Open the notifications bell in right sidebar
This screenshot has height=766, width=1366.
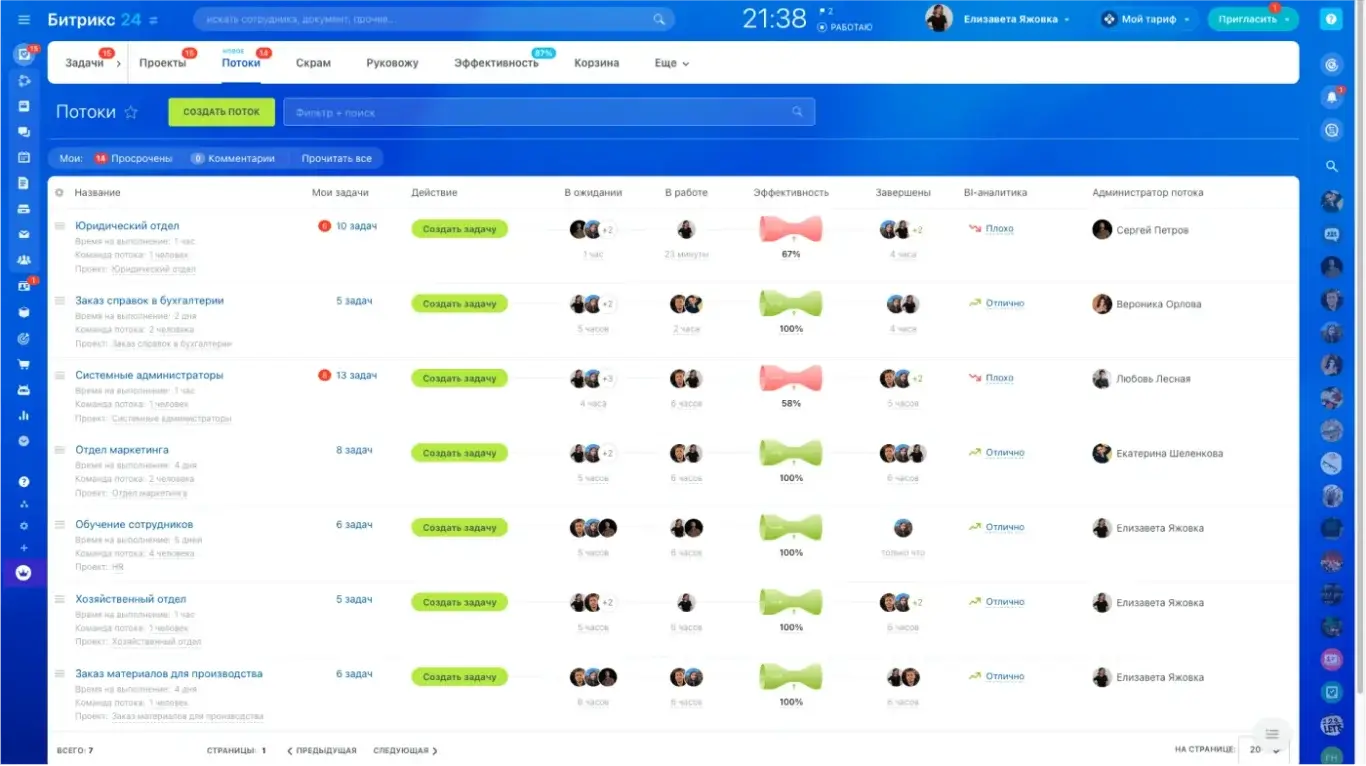tap(1331, 97)
